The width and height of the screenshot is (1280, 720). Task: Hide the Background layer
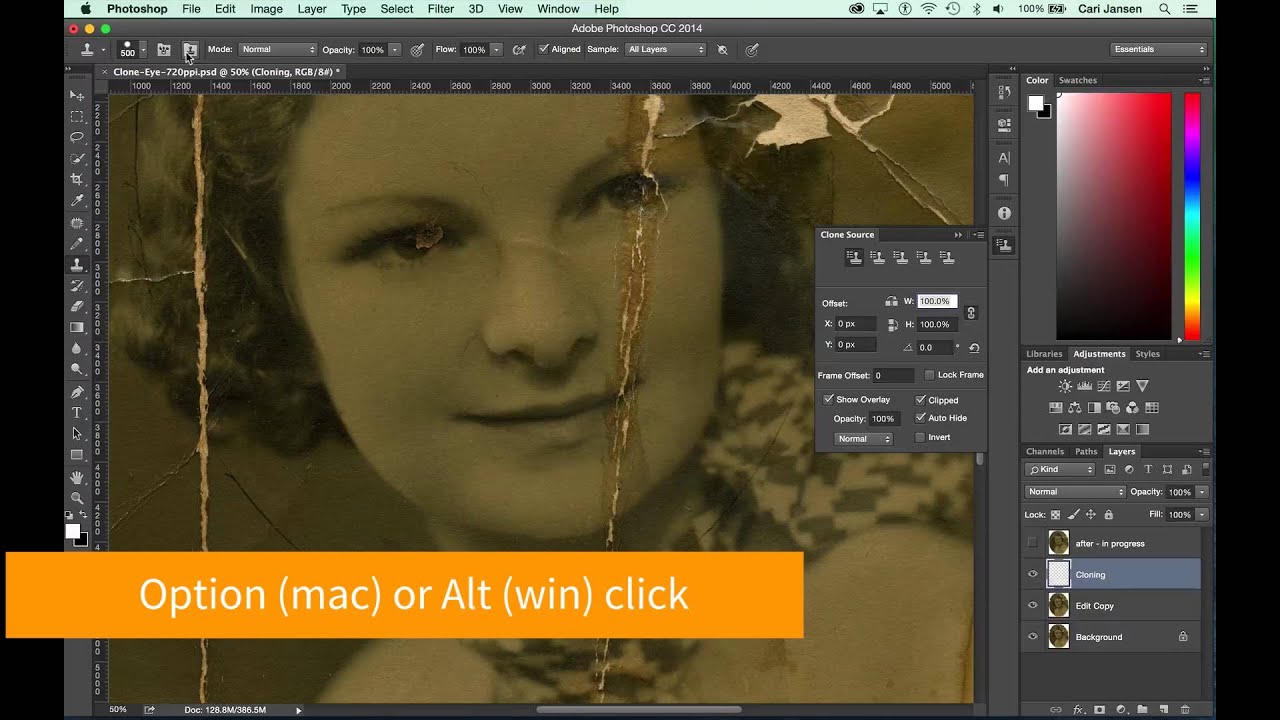pos(1033,636)
